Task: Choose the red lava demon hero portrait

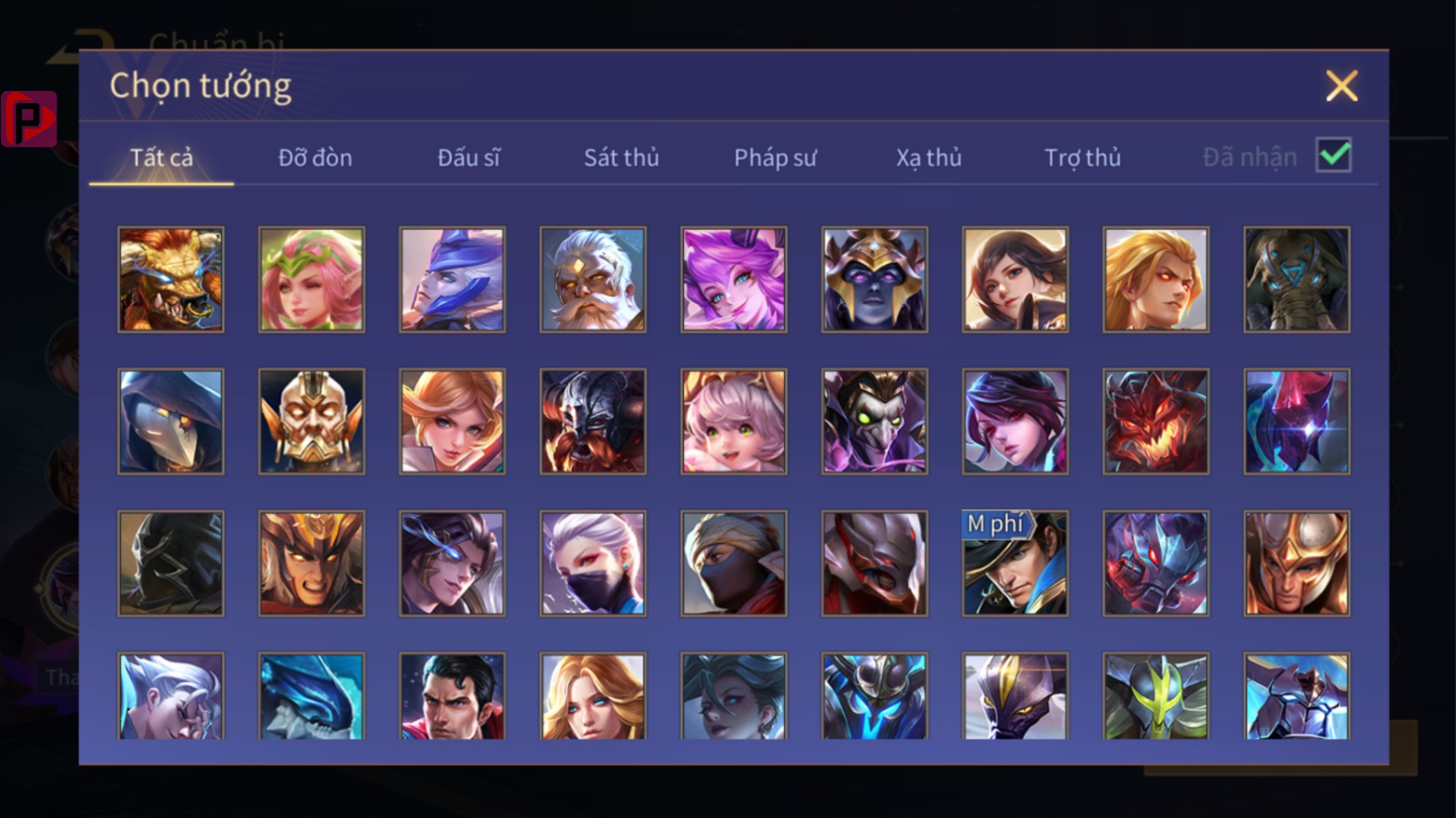Action: pyautogui.click(x=1156, y=422)
